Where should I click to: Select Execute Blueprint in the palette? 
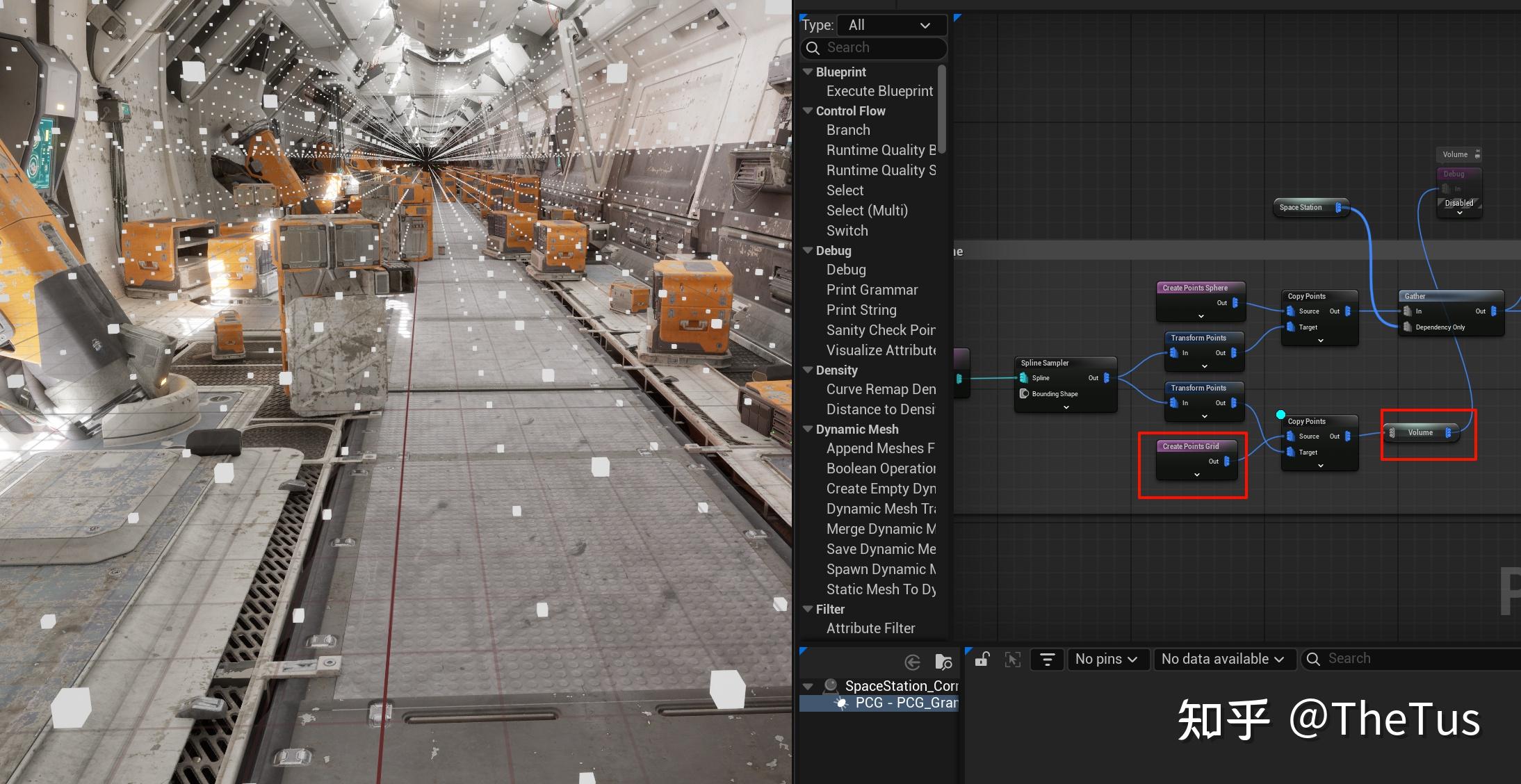coord(879,91)
